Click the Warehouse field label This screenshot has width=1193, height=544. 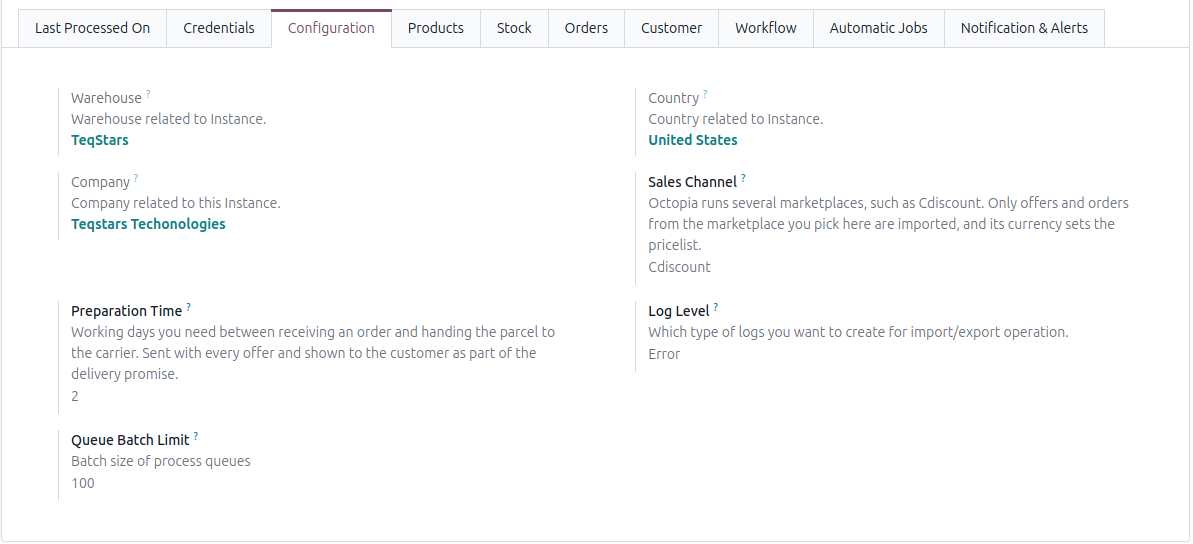click(x=107, y=98)
